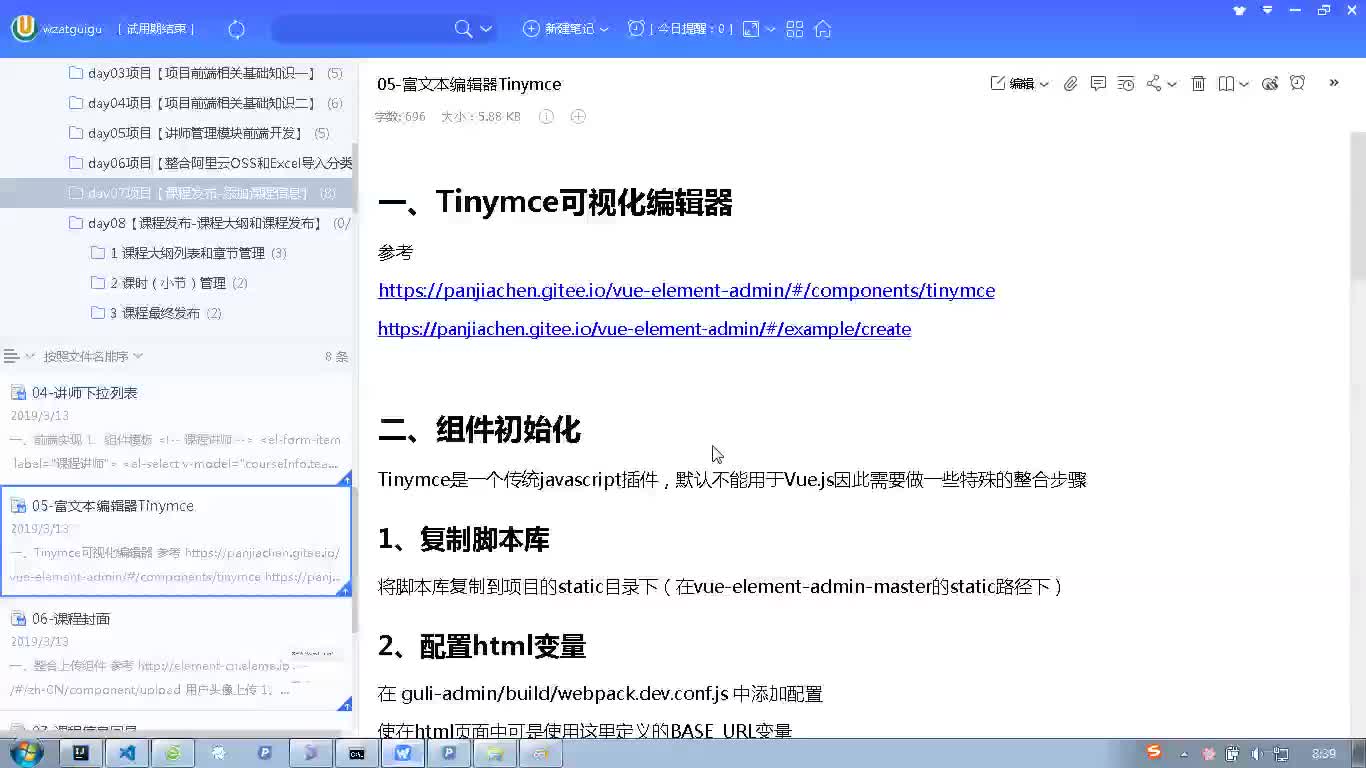Expand more toolbar items double-chevron
The image size is (1366, 768).
tap(1334, 83)
